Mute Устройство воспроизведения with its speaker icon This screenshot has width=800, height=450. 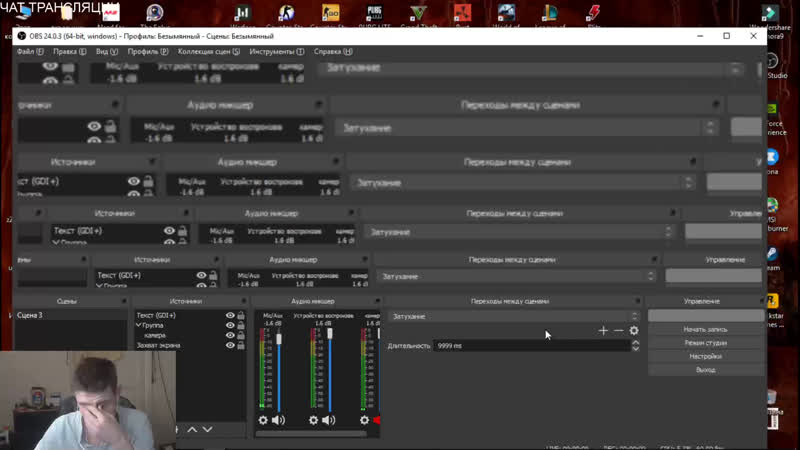(x=328, y=420)
